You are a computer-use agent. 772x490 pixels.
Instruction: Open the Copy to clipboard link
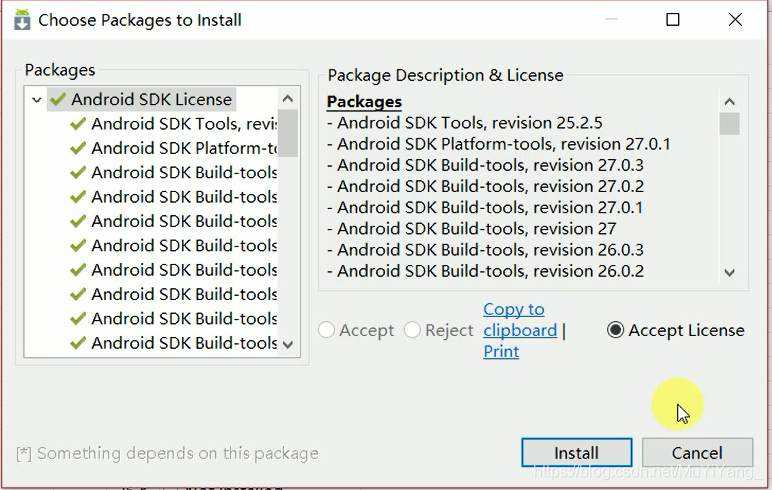coord(520,320)
